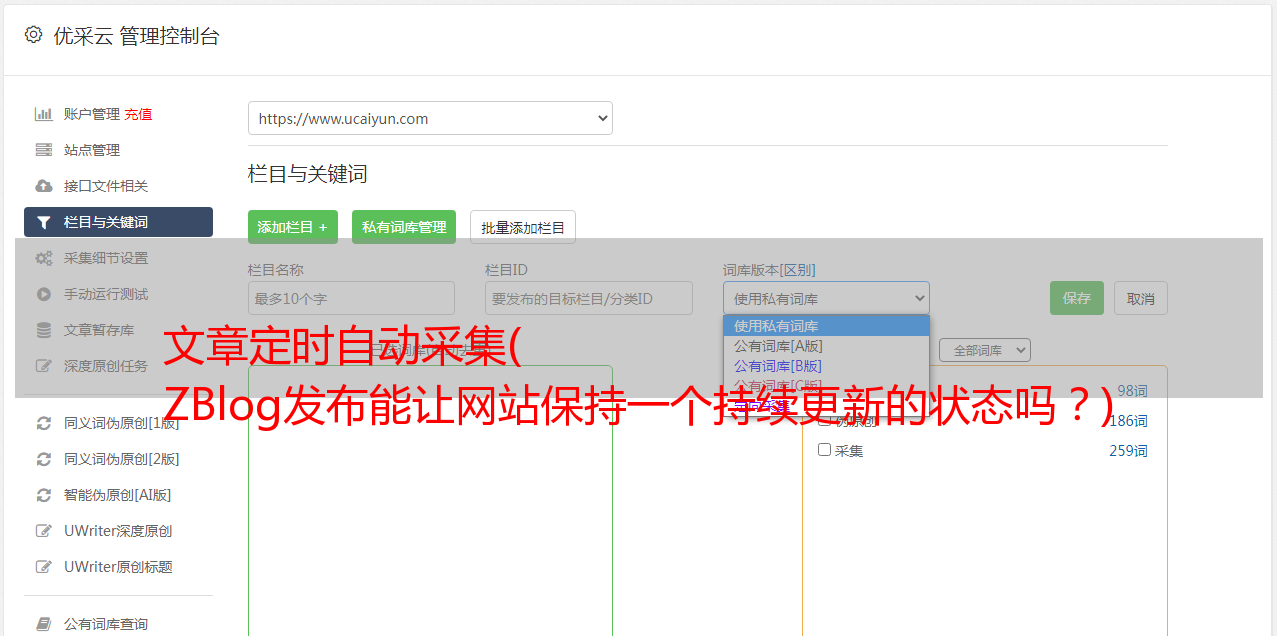This screenshot has width=1277, height=636.
Task: Open the 词库版本 dropdown showing 使用私有词库
Action: click(x=826, y=298)
